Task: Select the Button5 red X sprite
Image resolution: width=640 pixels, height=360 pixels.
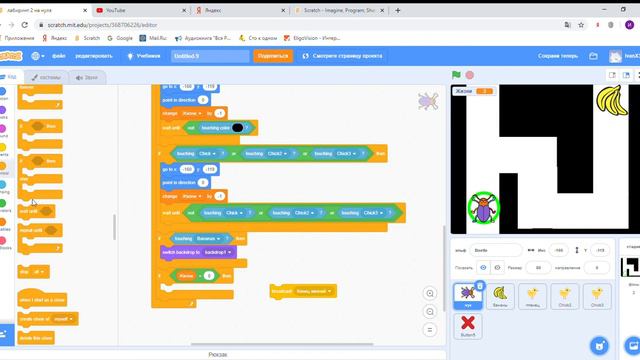Action: 468,326
